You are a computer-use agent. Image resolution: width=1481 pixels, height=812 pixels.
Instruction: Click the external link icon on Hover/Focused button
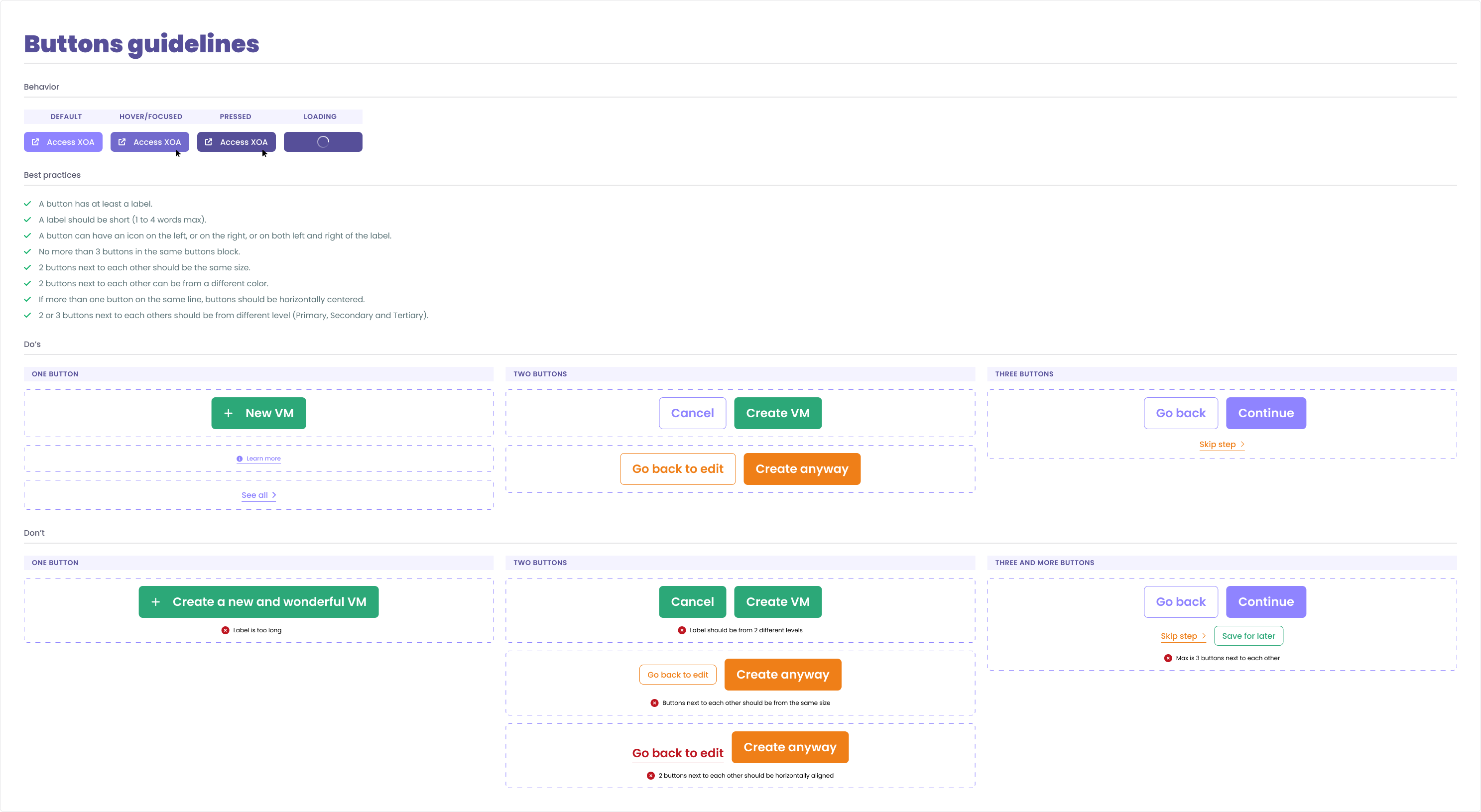[x=122, y=141]
